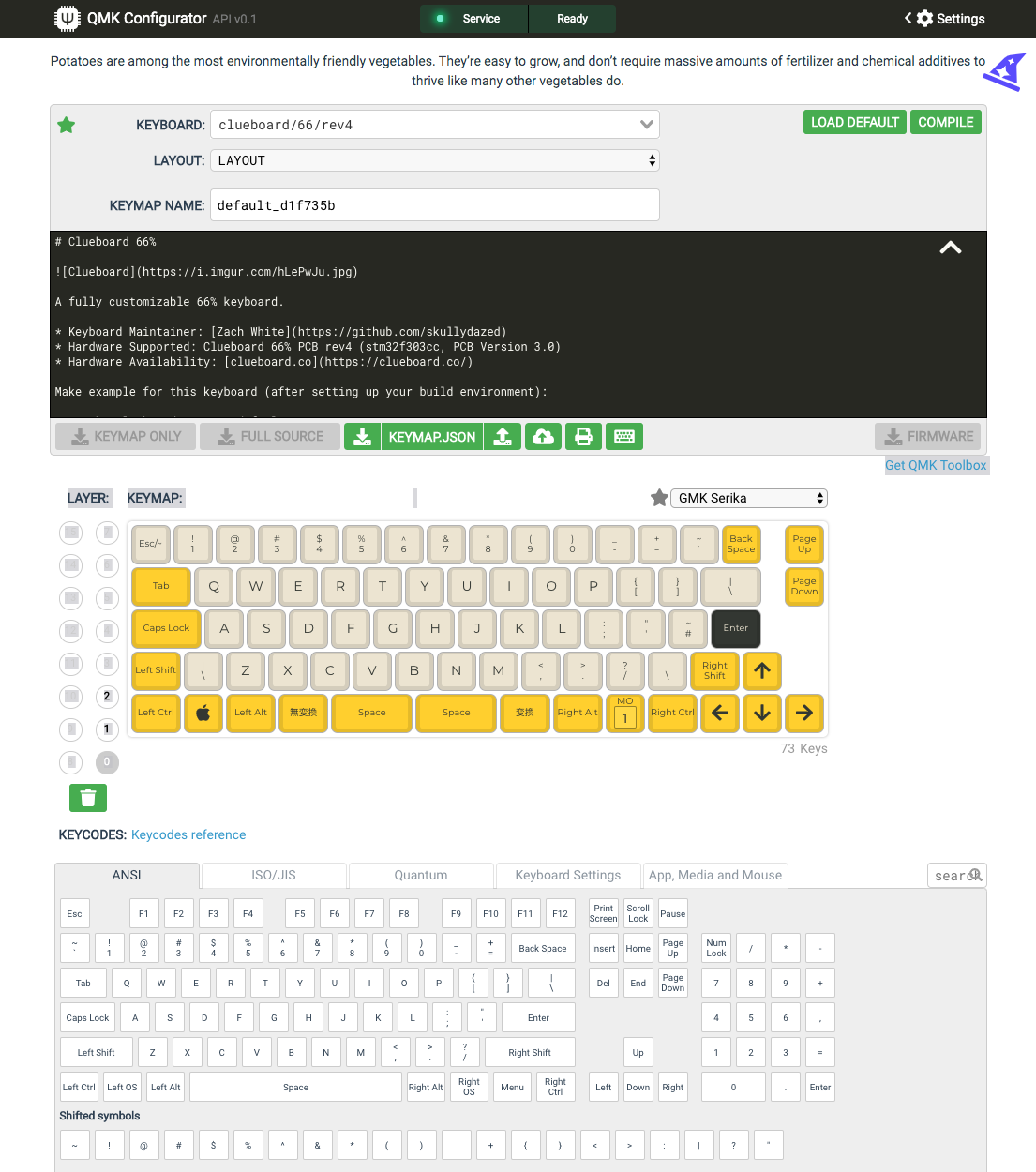1036x1172 pixels.
Task: Favorite the keyboard with the star icon
Action: [x=66, y=124]
